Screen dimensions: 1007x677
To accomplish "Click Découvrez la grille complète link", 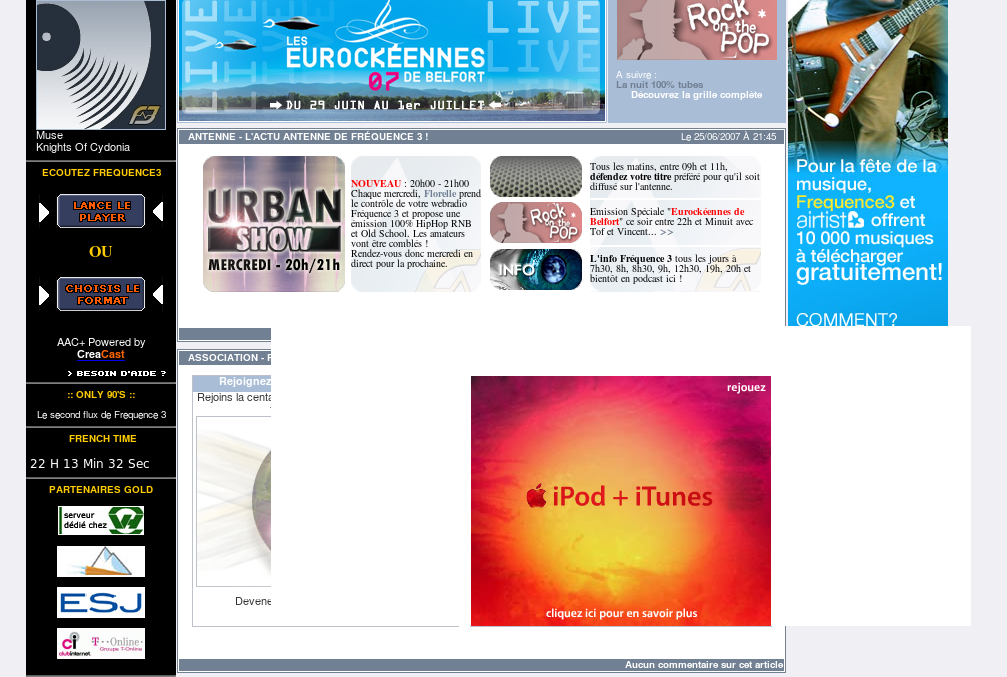I will (696, 95).
